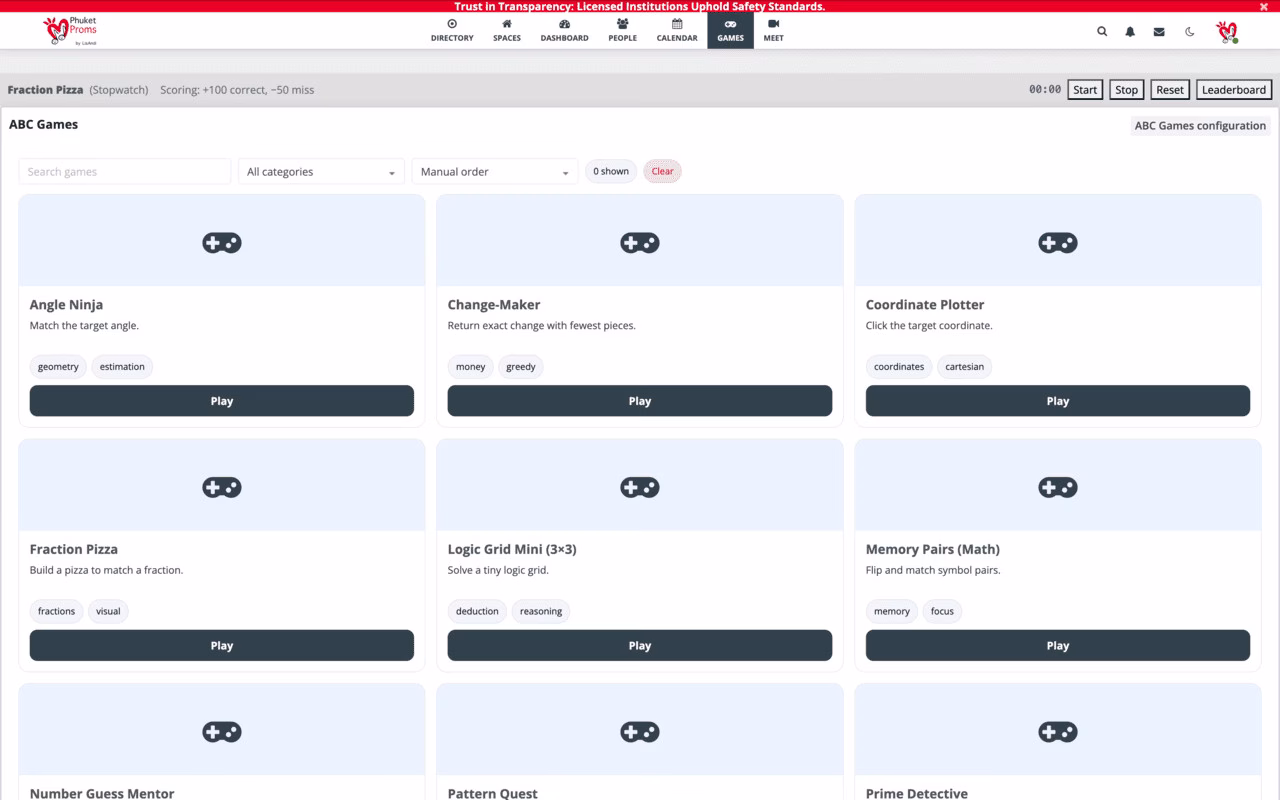Viewport: 1280px width, 800px height.
Task: Click the Change-Maker gamepad thumbnail
Action: coord(640,242)
